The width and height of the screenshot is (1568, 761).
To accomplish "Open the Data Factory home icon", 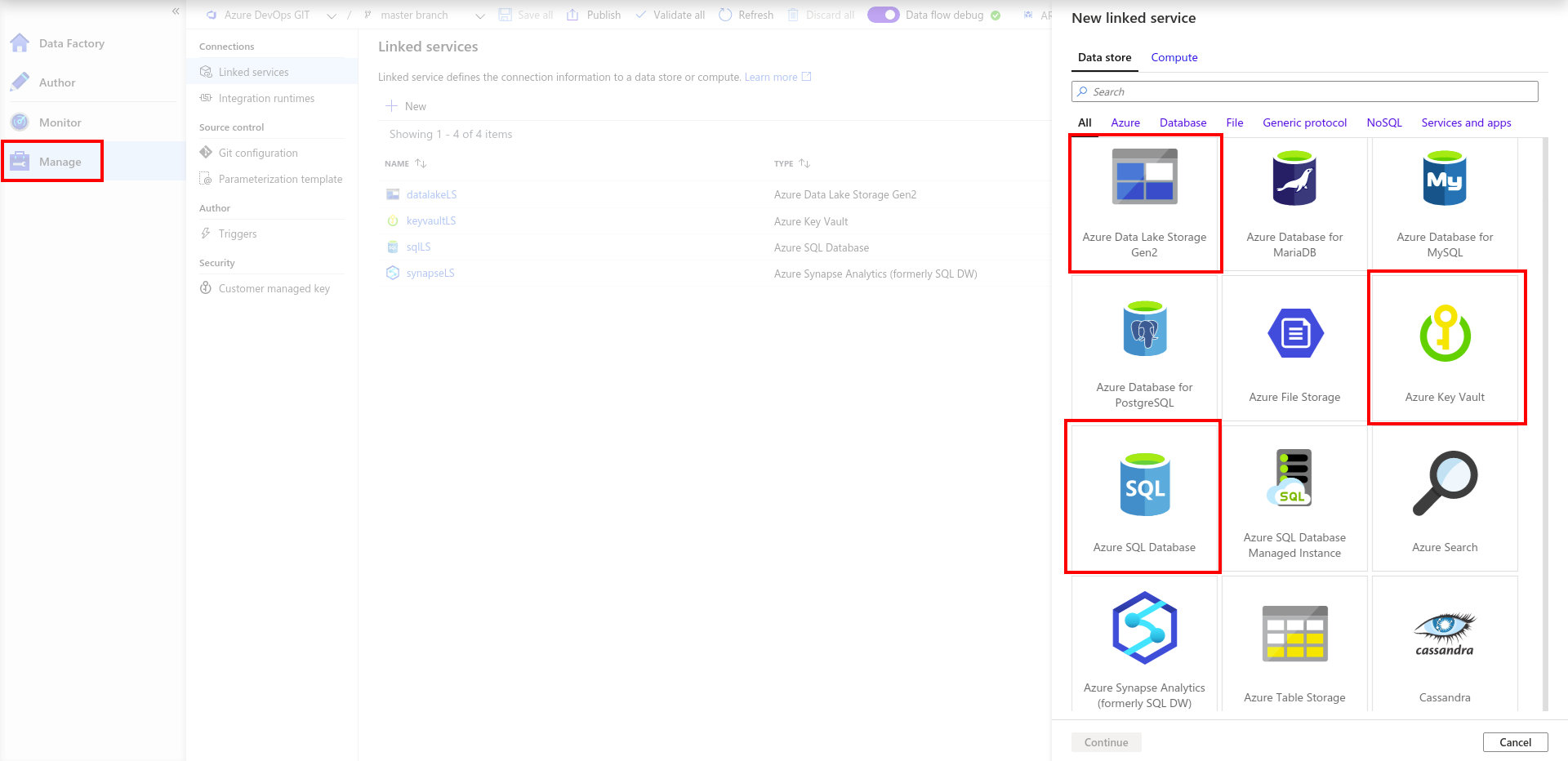I will click(20, 43).
